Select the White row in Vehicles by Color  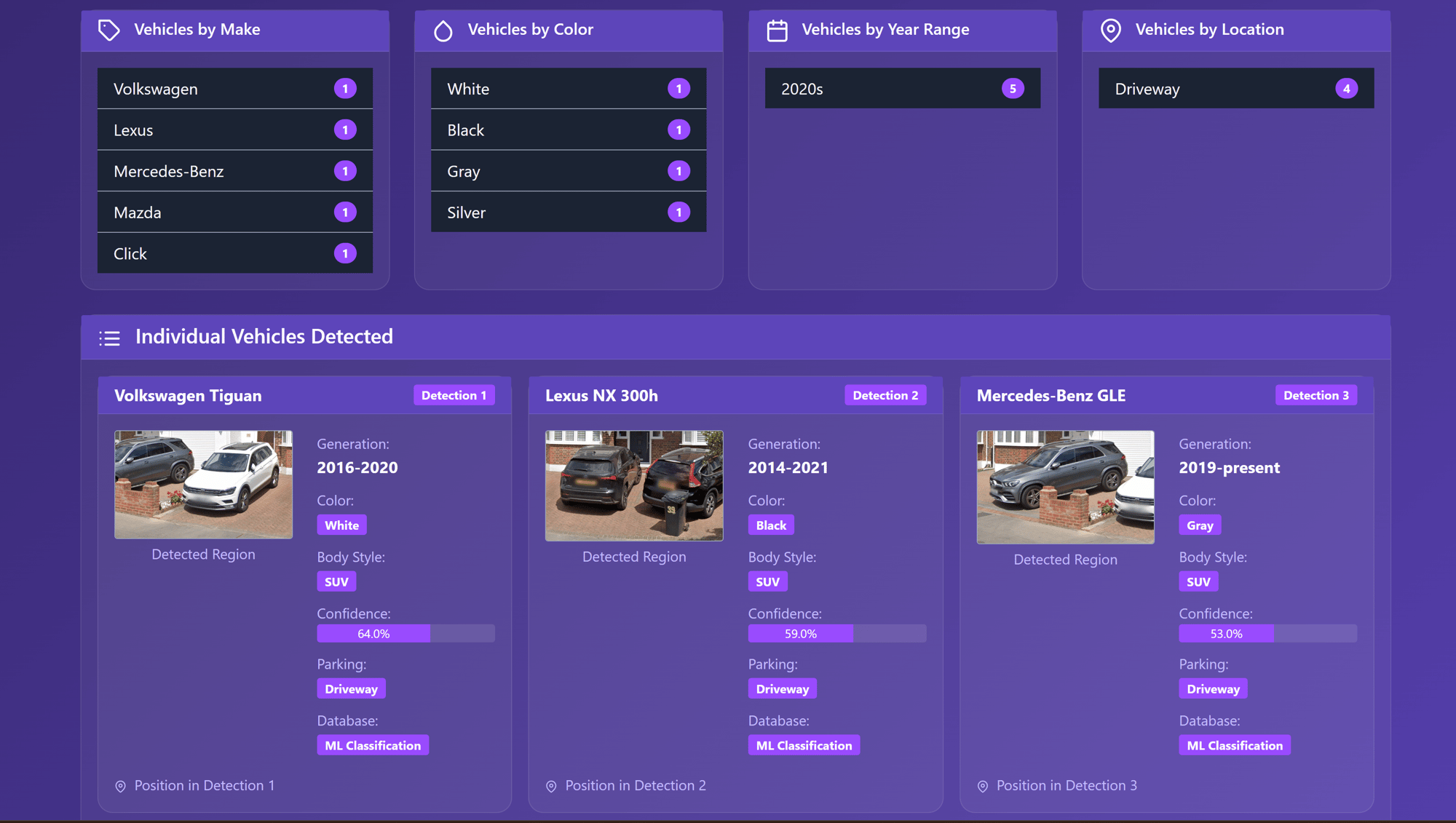click(x=569, y=89)
